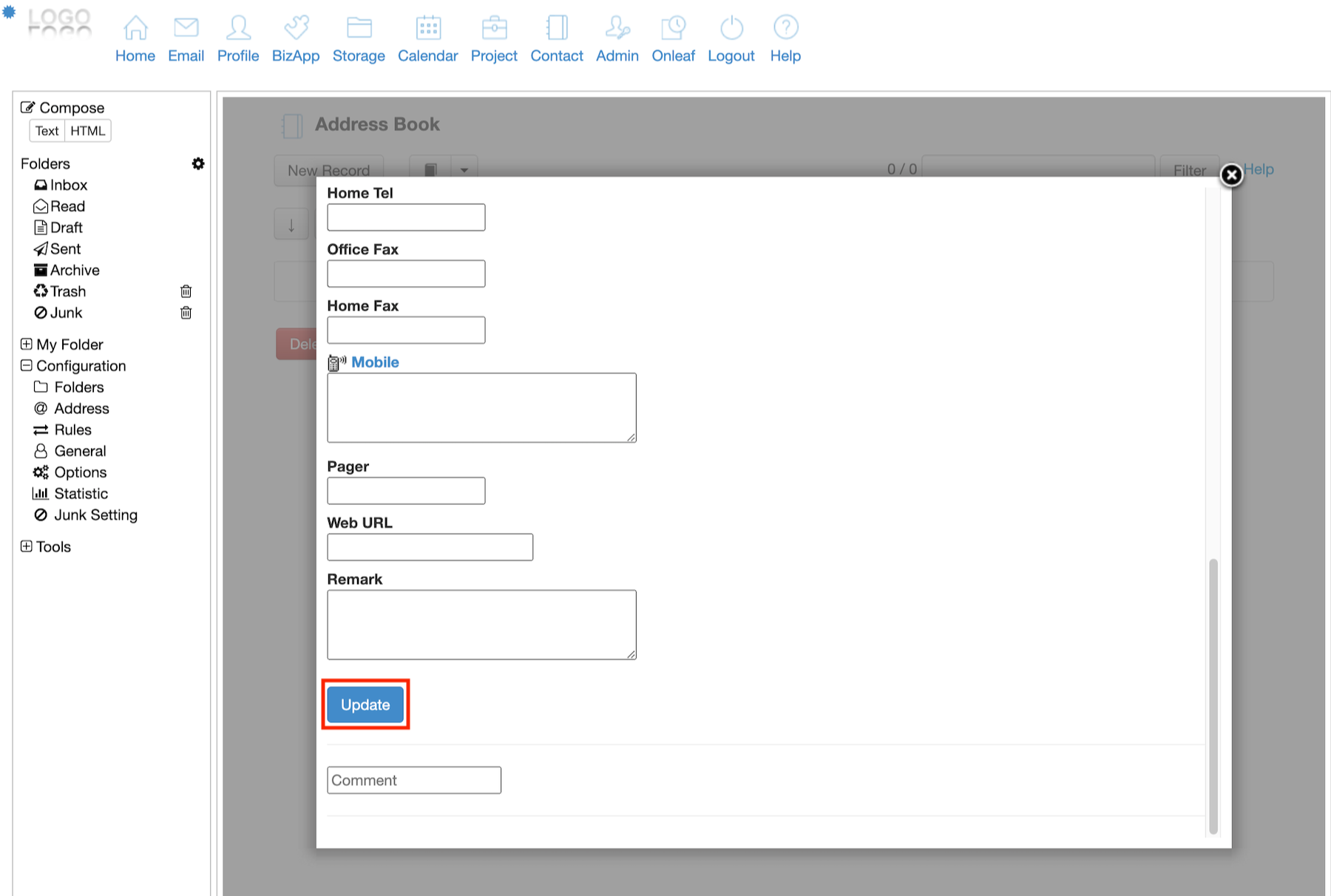1331x896 pixels.
Task: Collapse the Configuration tree node
Action: 27,366
